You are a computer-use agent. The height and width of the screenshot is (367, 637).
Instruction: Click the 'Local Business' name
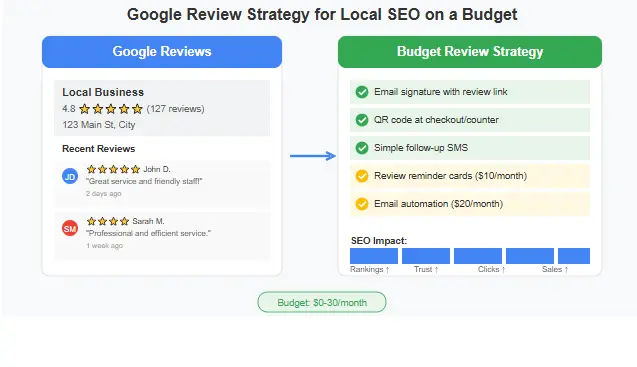tap(103, 92)
